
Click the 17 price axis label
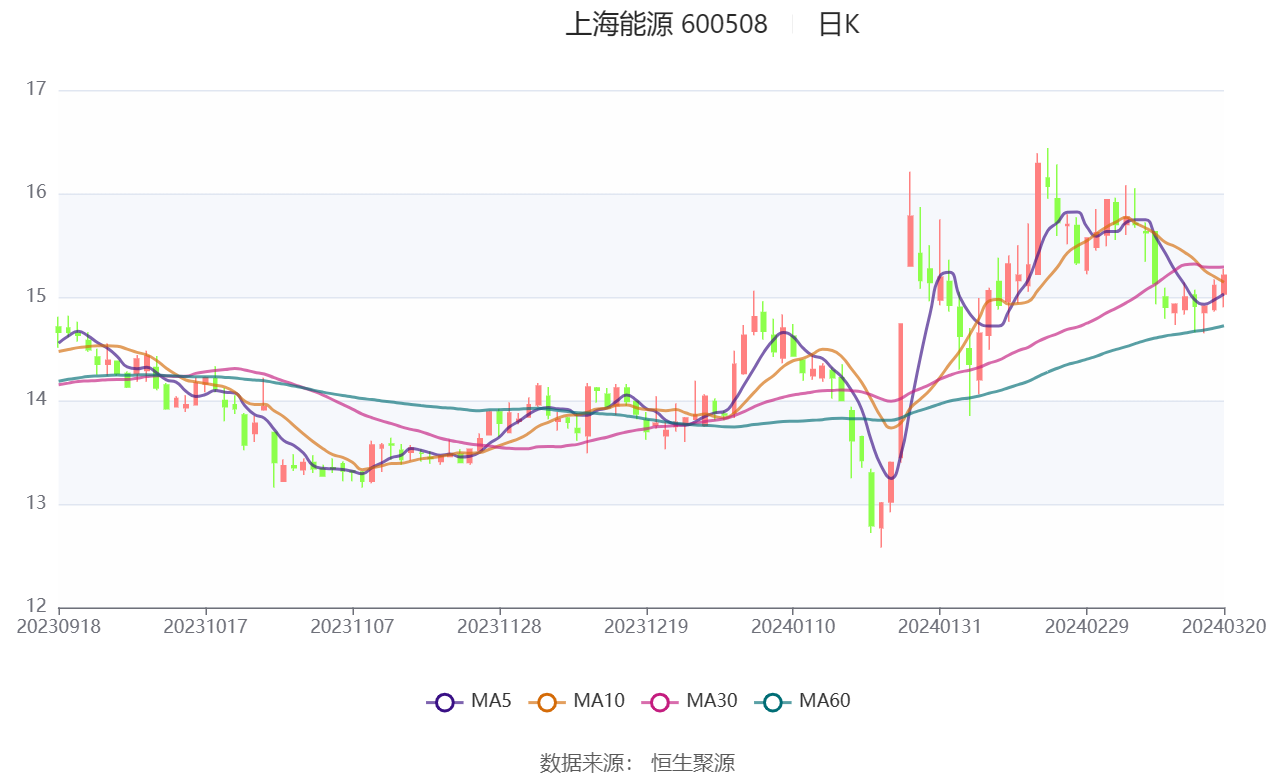coord(37,90)
